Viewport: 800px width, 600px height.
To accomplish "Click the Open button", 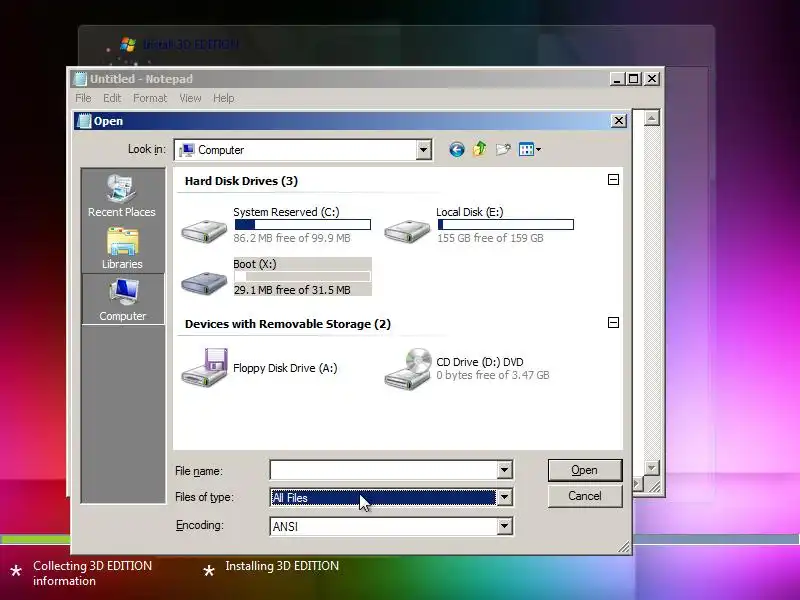I will click(x=585, y=470).
